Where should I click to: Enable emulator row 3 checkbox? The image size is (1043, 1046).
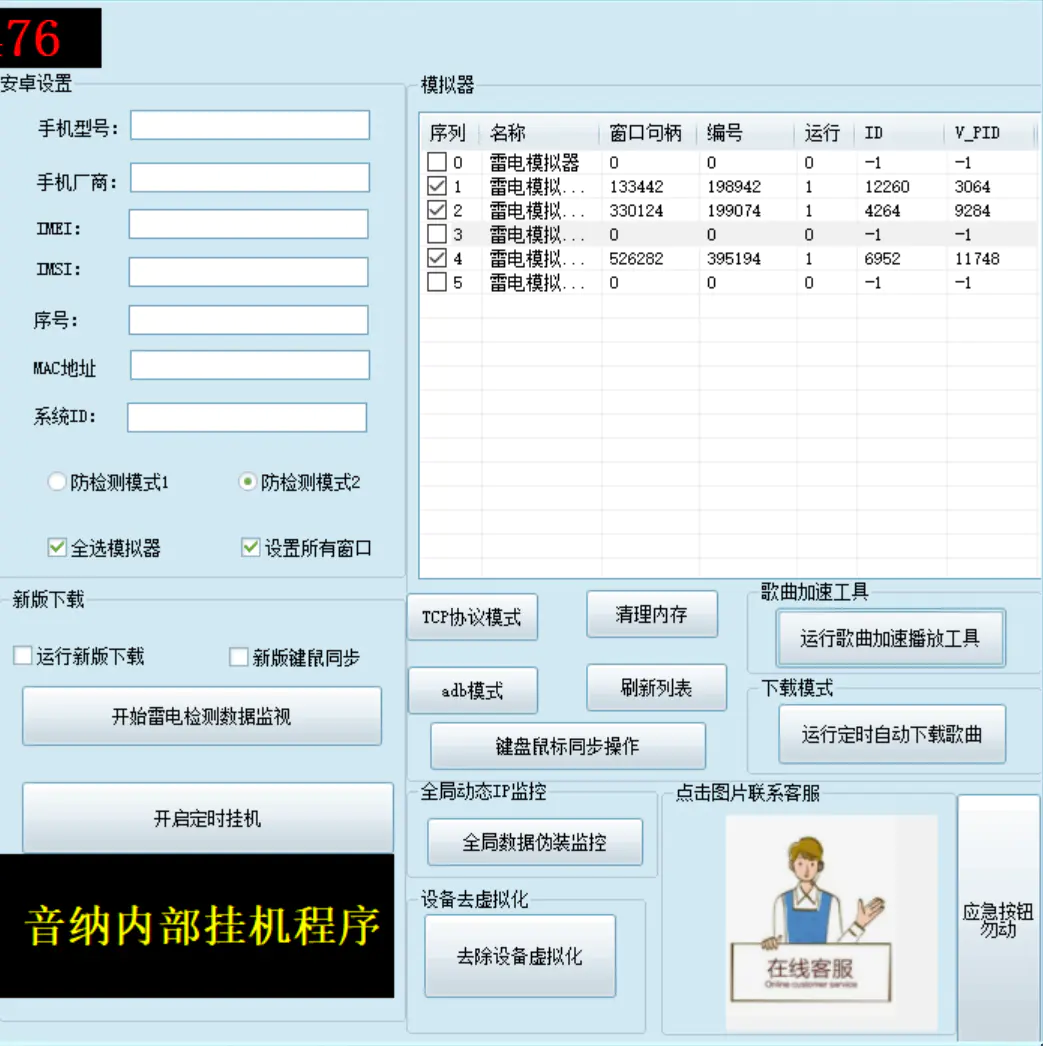pos(437,234)
